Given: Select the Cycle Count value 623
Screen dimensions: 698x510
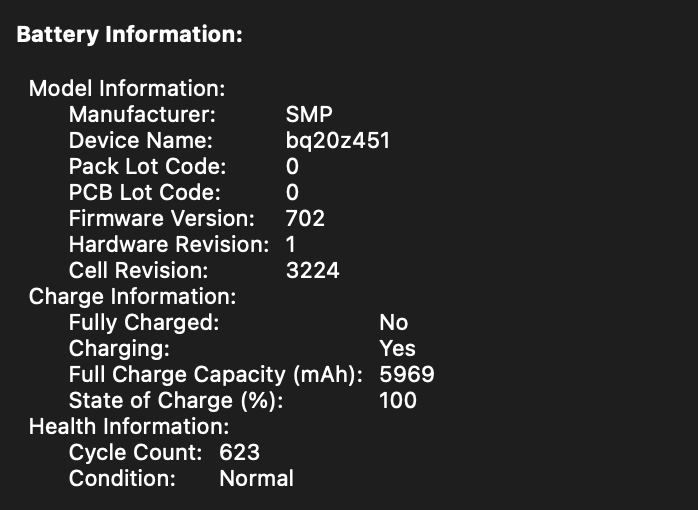Looking at the screenshot, I should coord(239,452).
